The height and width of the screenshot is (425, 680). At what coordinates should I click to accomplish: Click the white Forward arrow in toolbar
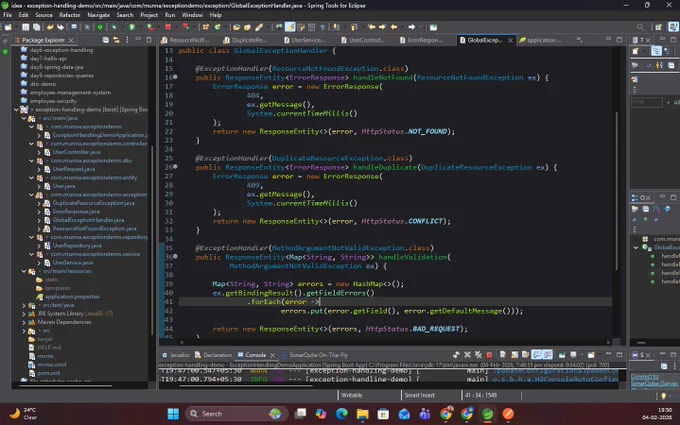(x=412, y=27)
